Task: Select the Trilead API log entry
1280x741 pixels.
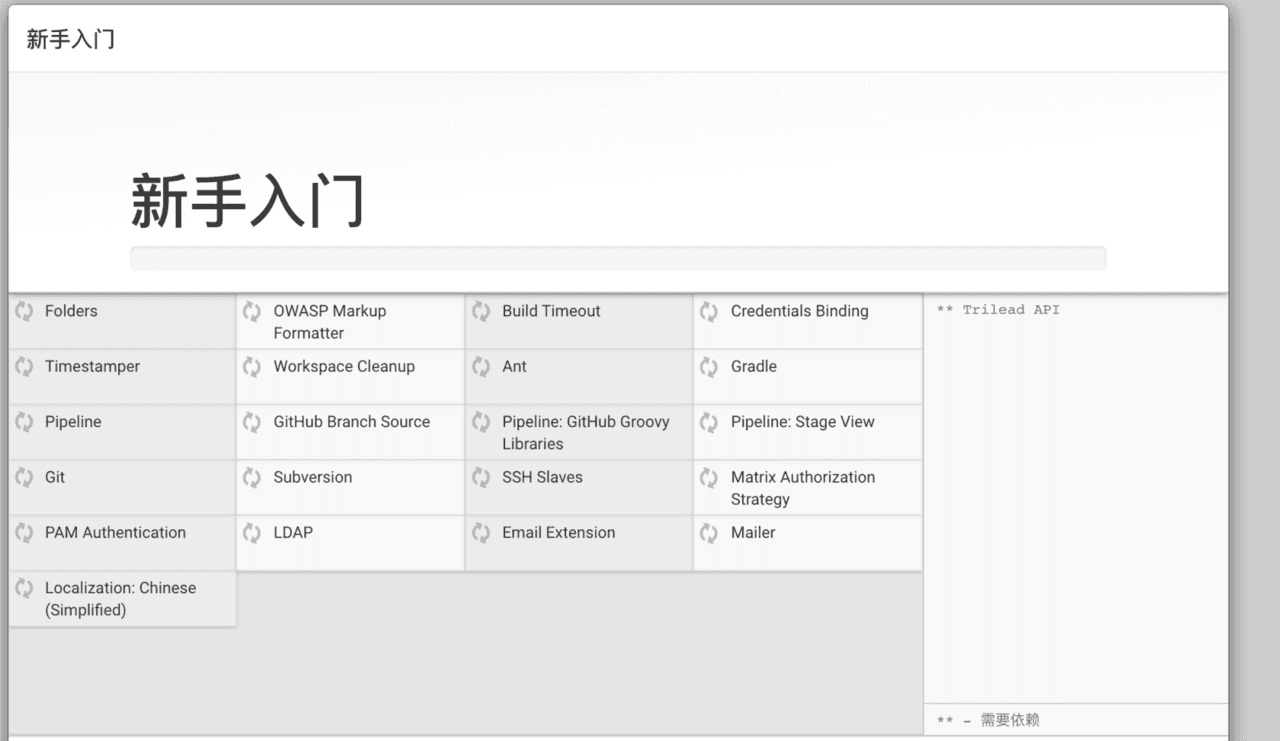Action: click(x=998, y=310)
